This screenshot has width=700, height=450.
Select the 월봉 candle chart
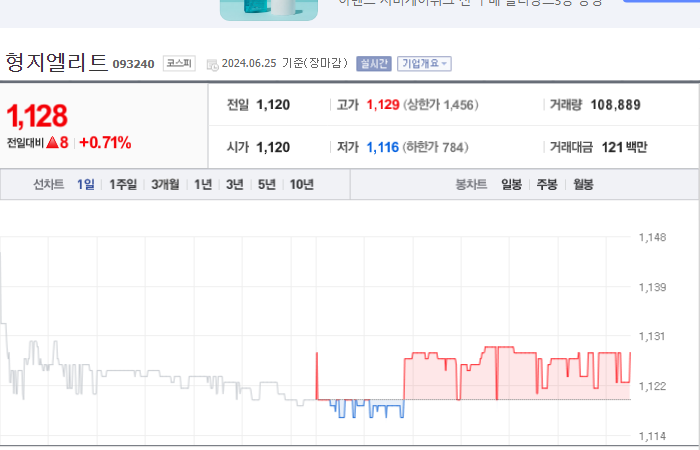click(x=583, y=184)
